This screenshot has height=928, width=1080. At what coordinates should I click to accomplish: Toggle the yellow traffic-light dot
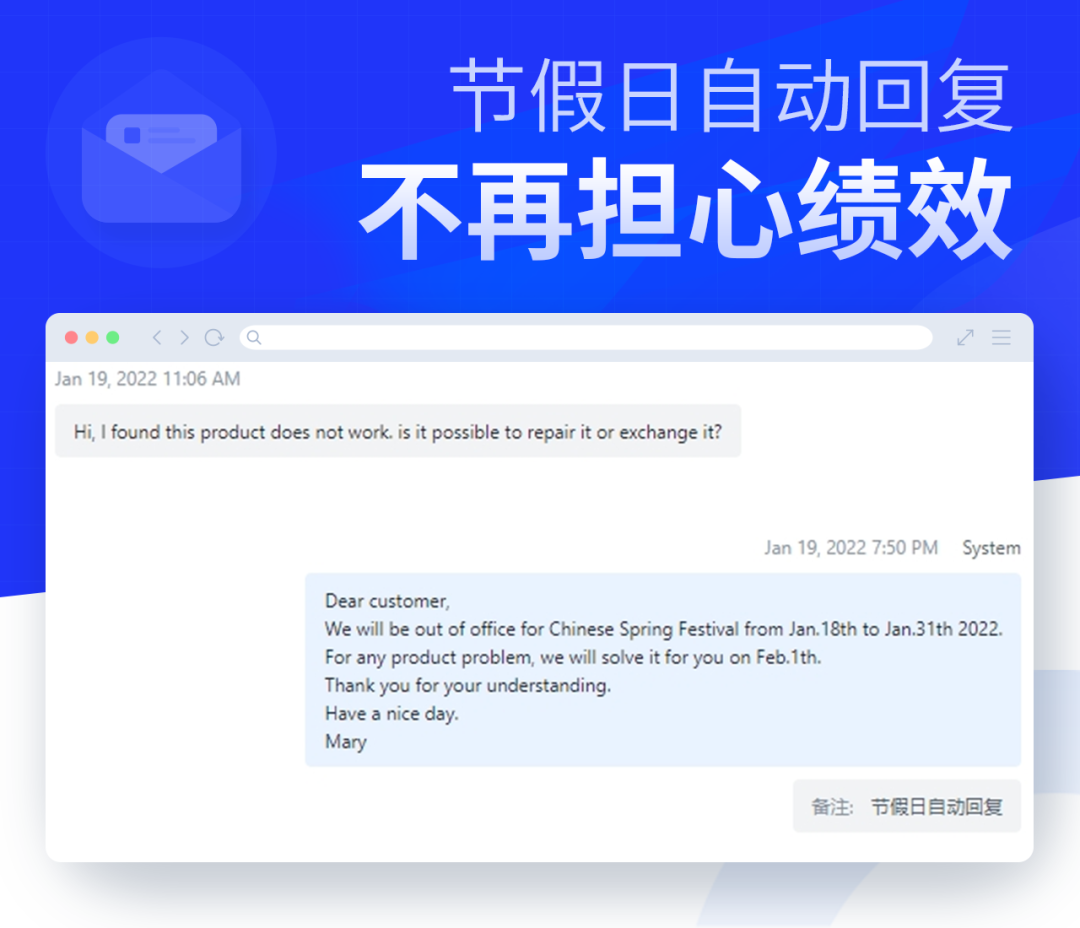92,338
